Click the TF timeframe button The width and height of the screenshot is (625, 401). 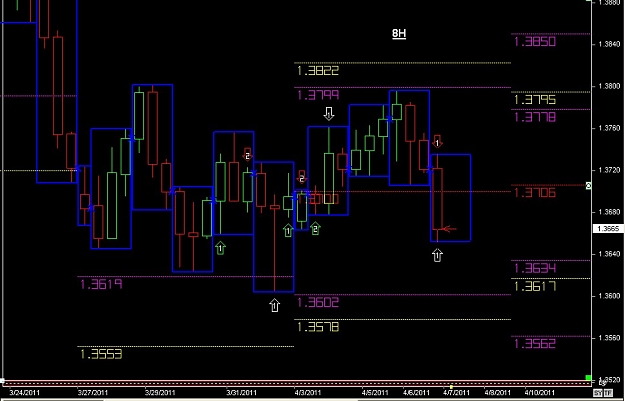pos(608,393)
